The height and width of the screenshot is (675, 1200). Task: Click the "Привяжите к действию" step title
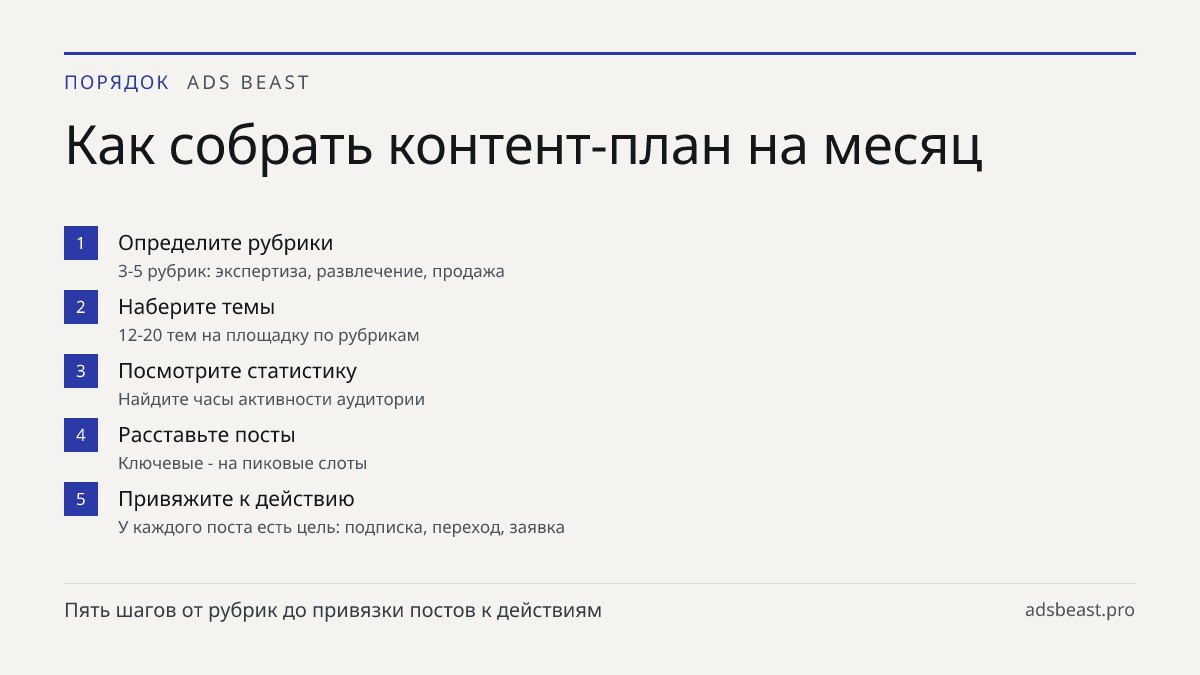pos(236,499)
